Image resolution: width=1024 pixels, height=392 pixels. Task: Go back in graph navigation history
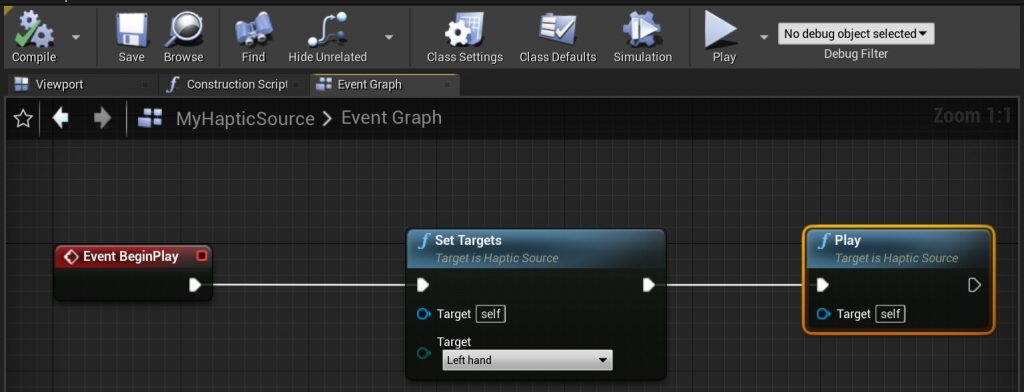pos(61,118)
